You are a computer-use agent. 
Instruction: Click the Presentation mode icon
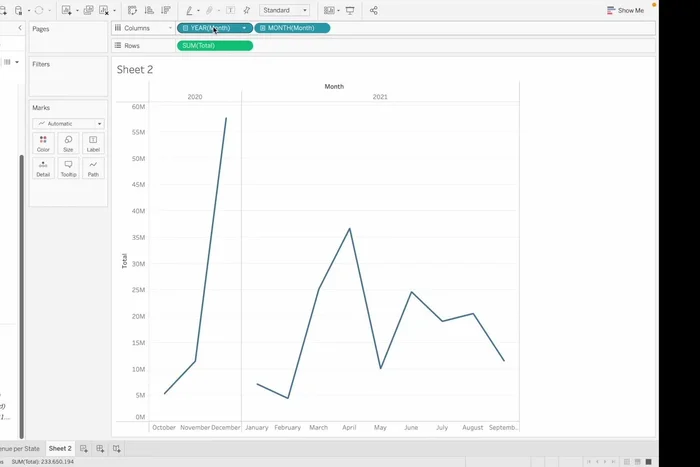click(x=350, y=10)
